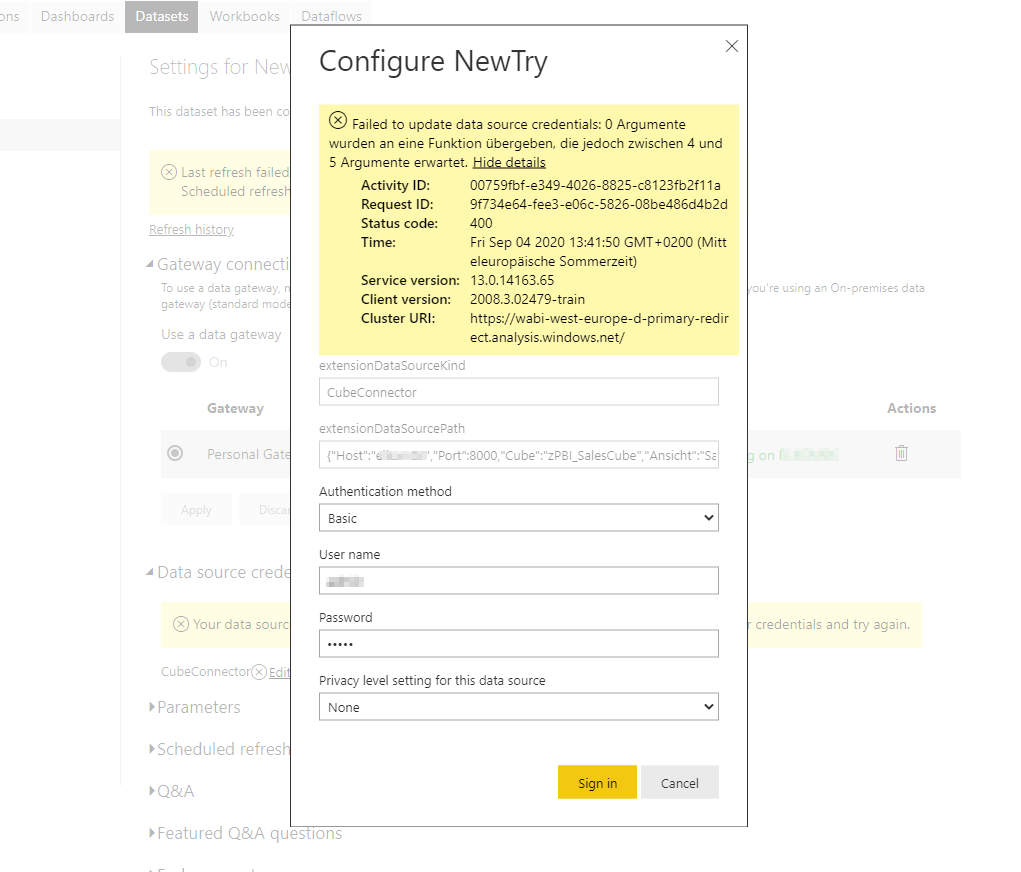This screenshot has width=1021, height=872.
Task: Click the Last refresh failed error icon
Action: pyautogui.click(x=169, y=172)
